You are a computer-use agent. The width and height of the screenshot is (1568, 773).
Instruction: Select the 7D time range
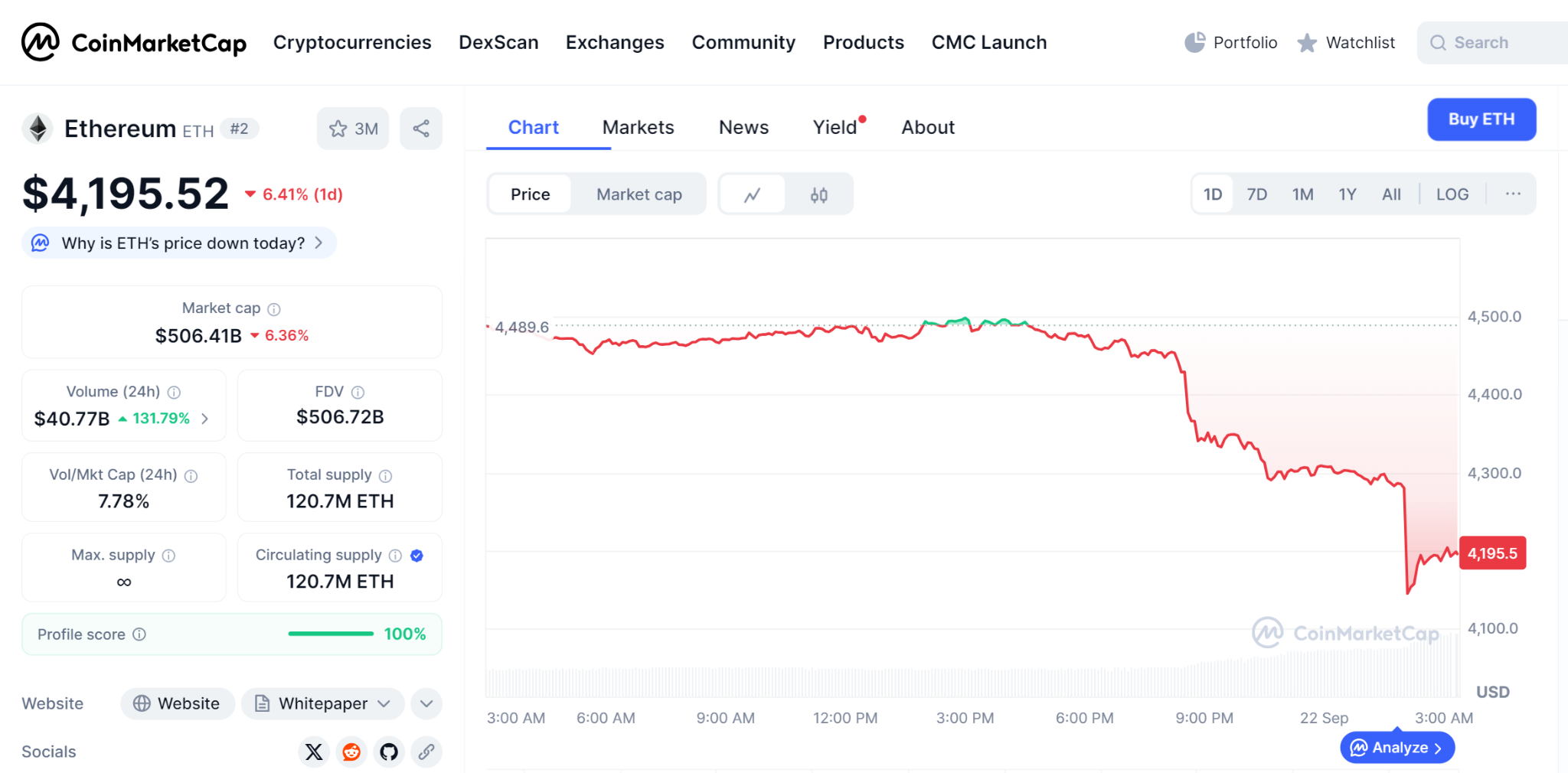[x=1257, y=194]
